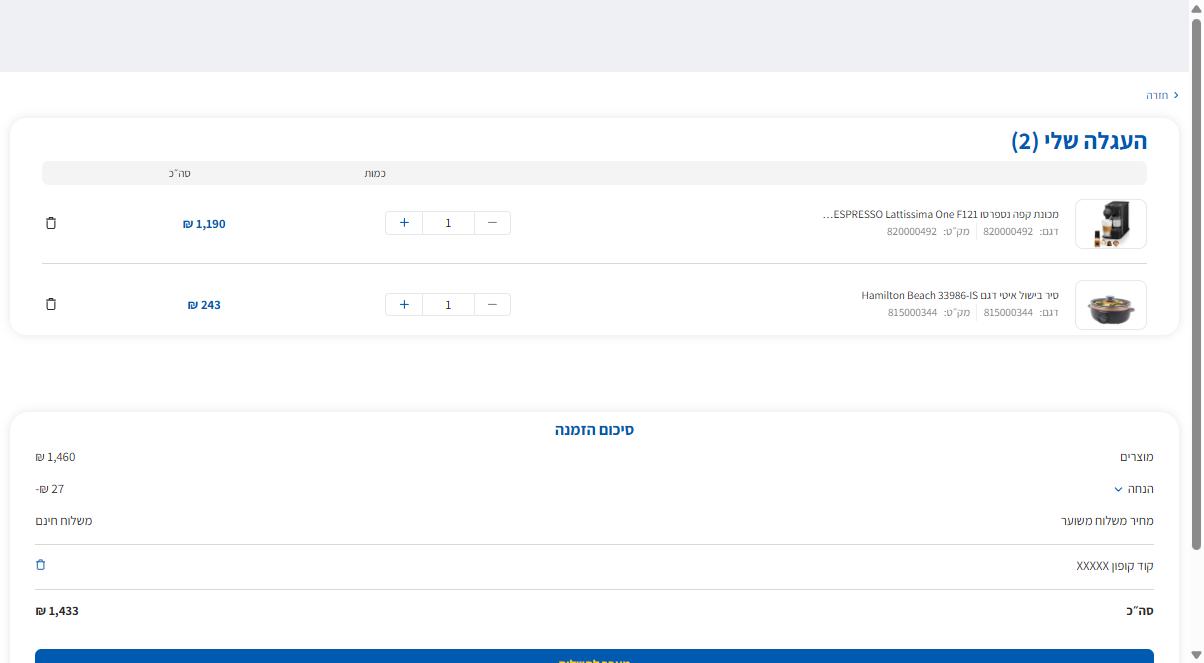The width and height of the screenshot is (1204, 663).
Task: Expand the הנחה discount details chevron
Action: click(x=1118, y=489)
